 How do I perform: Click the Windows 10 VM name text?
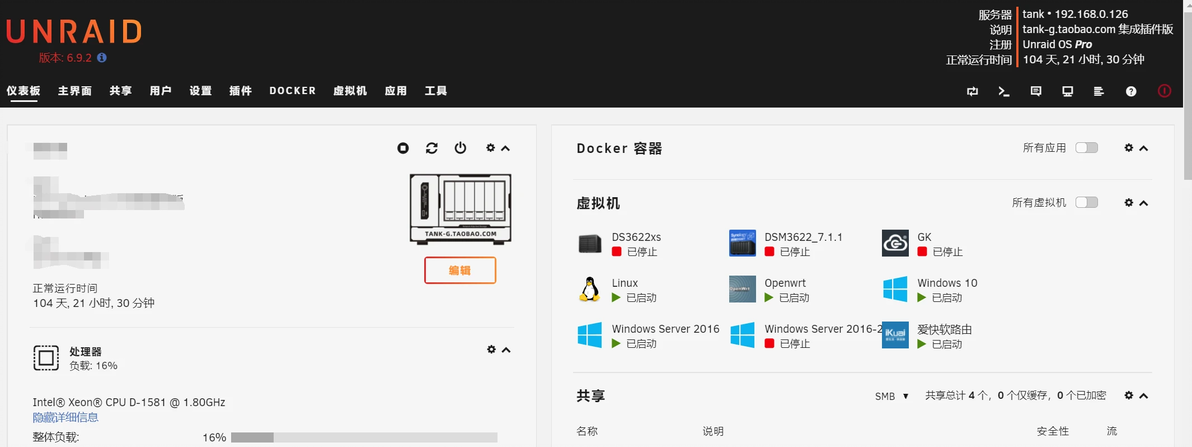click(x=947, y=283)
